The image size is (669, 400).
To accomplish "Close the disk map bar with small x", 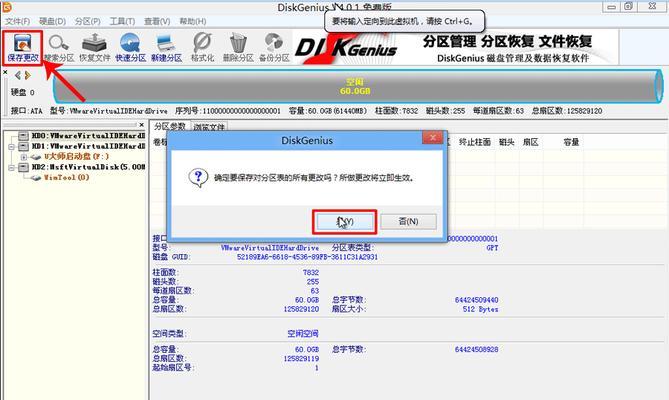I will [5, 72].
